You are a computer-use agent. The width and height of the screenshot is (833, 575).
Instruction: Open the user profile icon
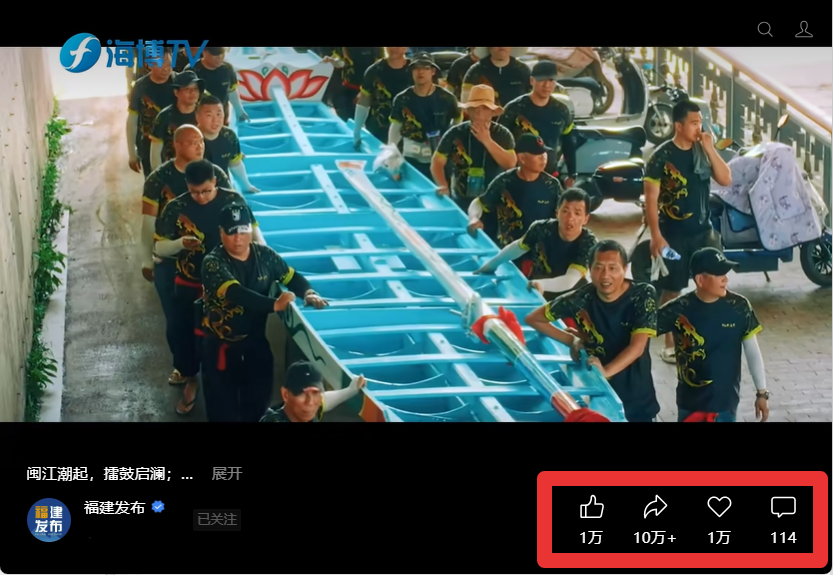pyautogui.click(x=804, y=29)
